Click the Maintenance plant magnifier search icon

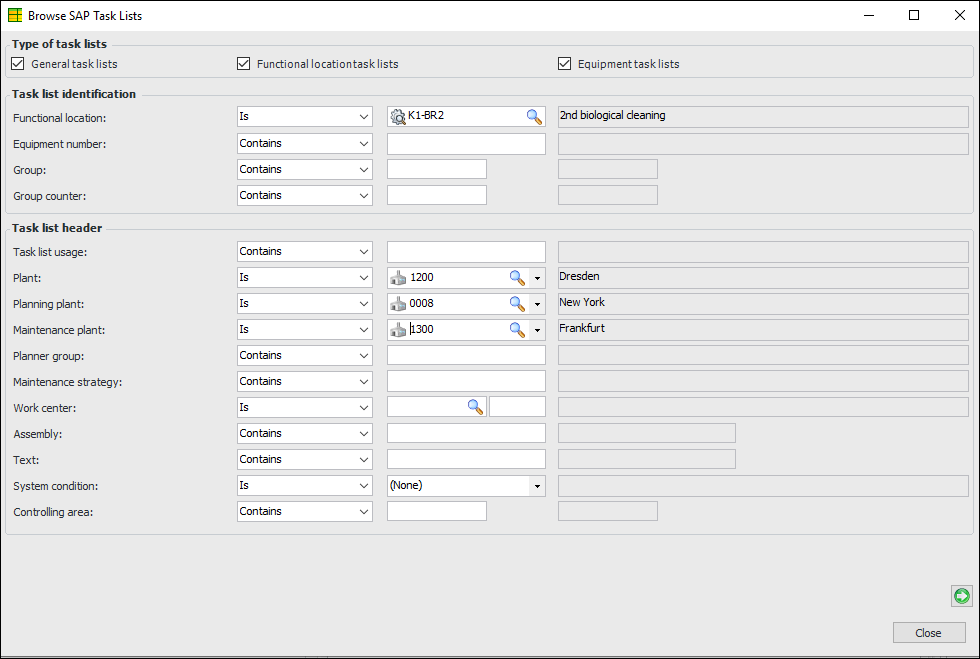click(x=517, y=329)
